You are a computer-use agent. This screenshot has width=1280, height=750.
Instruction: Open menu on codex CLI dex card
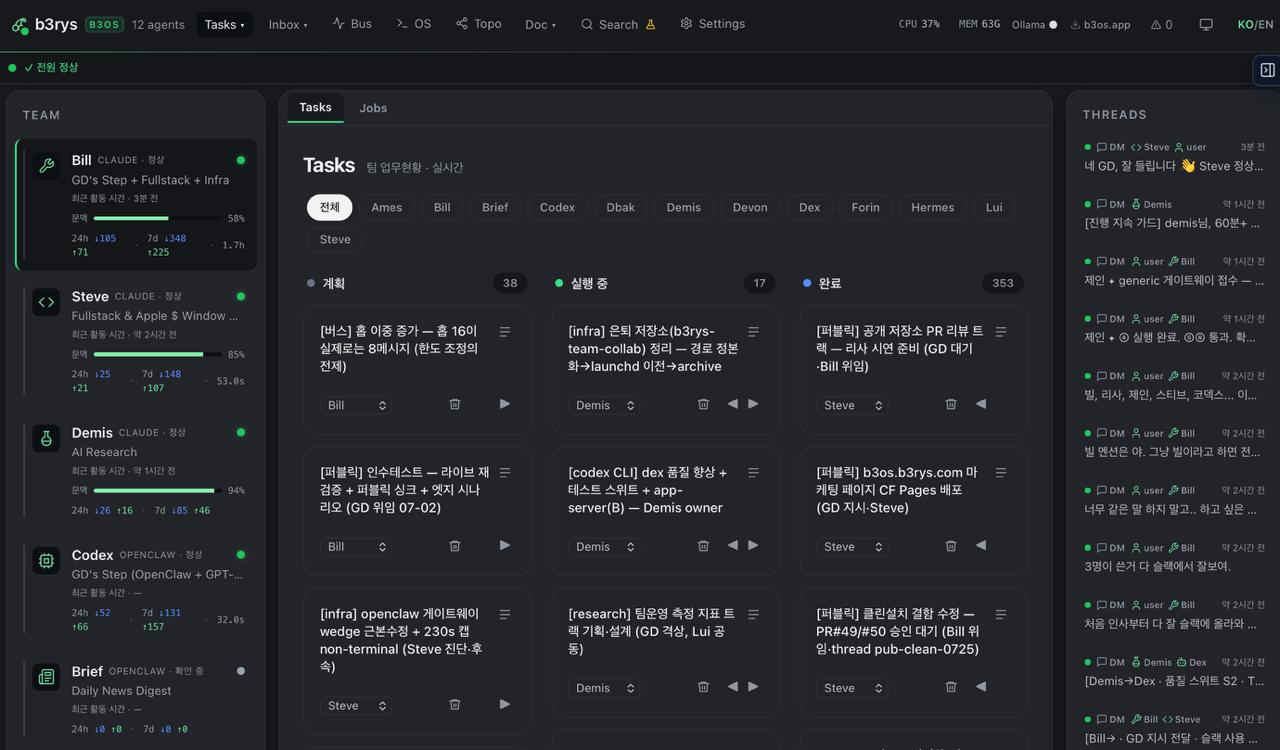753,473
